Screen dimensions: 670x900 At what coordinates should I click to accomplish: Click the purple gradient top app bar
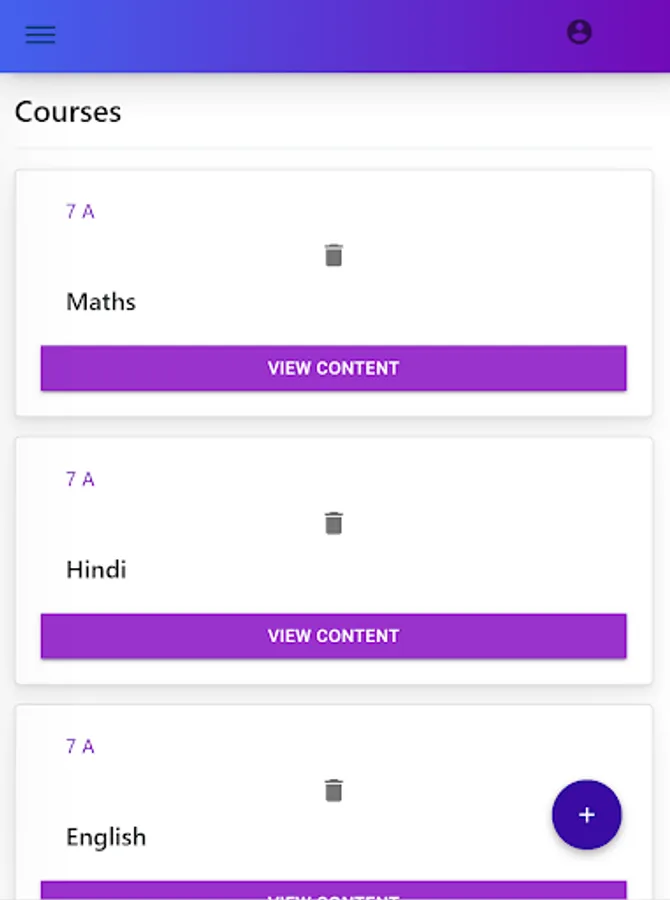click(300, 35)
